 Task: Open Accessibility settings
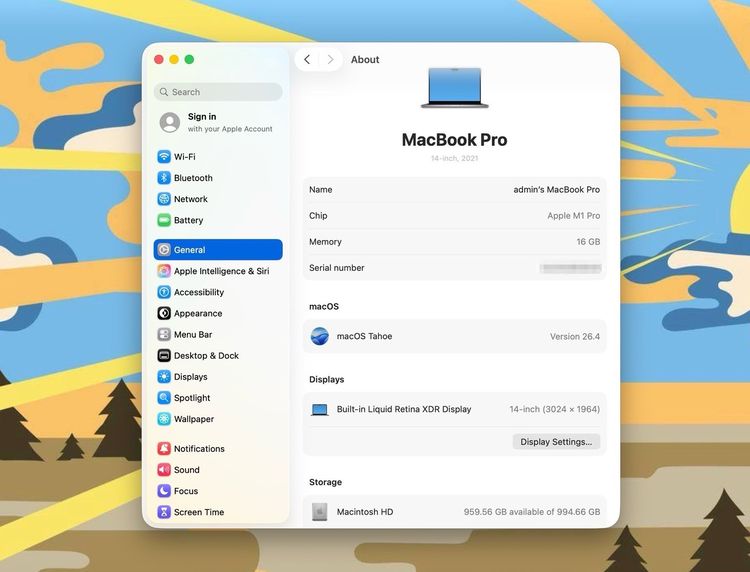click(x=218, y=292)
